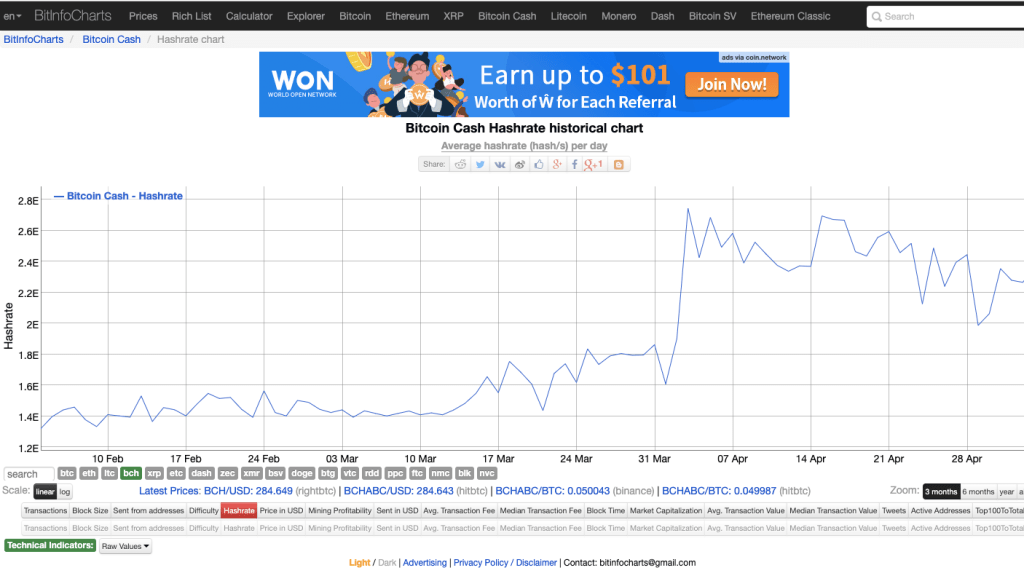Select the Difficulty chart tab

click(203, 511)
